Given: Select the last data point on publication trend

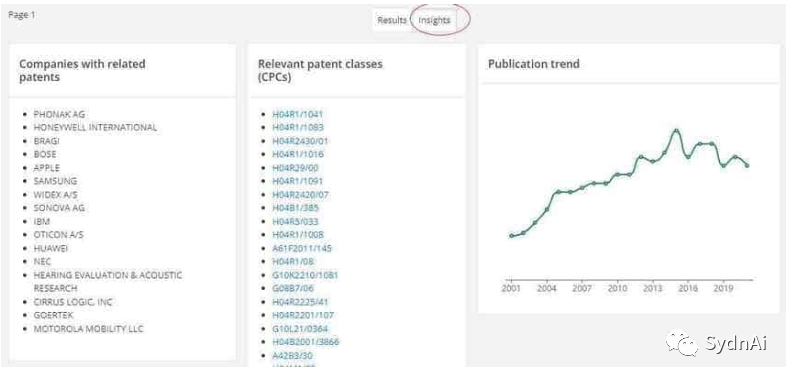Looking at the screenshot, I should [747, 166].
